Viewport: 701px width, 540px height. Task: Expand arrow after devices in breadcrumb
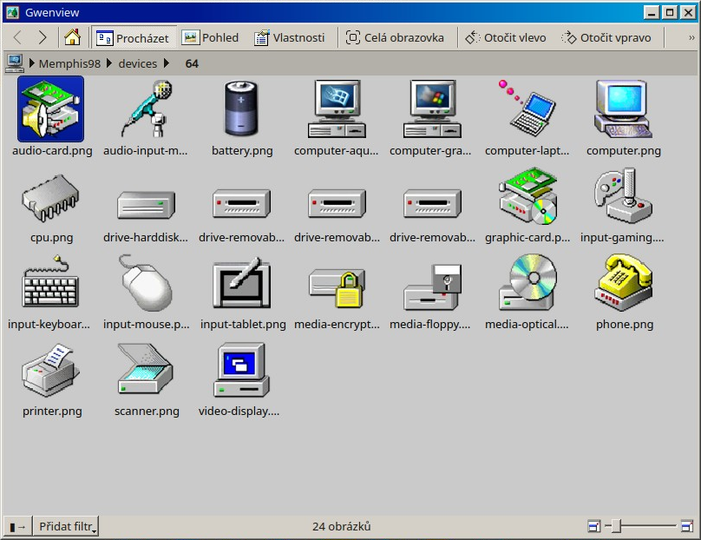166,63
